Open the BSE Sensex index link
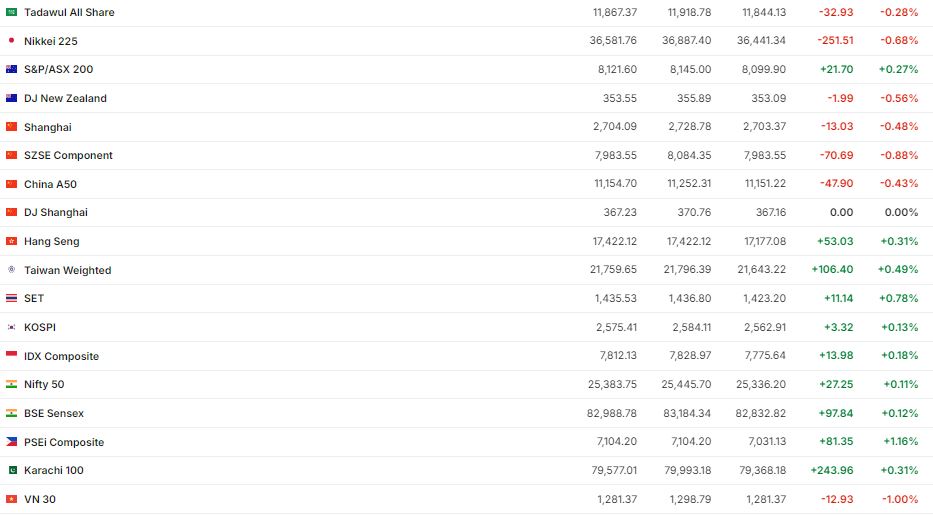The width and height of the screenshot is (933, 516). [54, 413]
